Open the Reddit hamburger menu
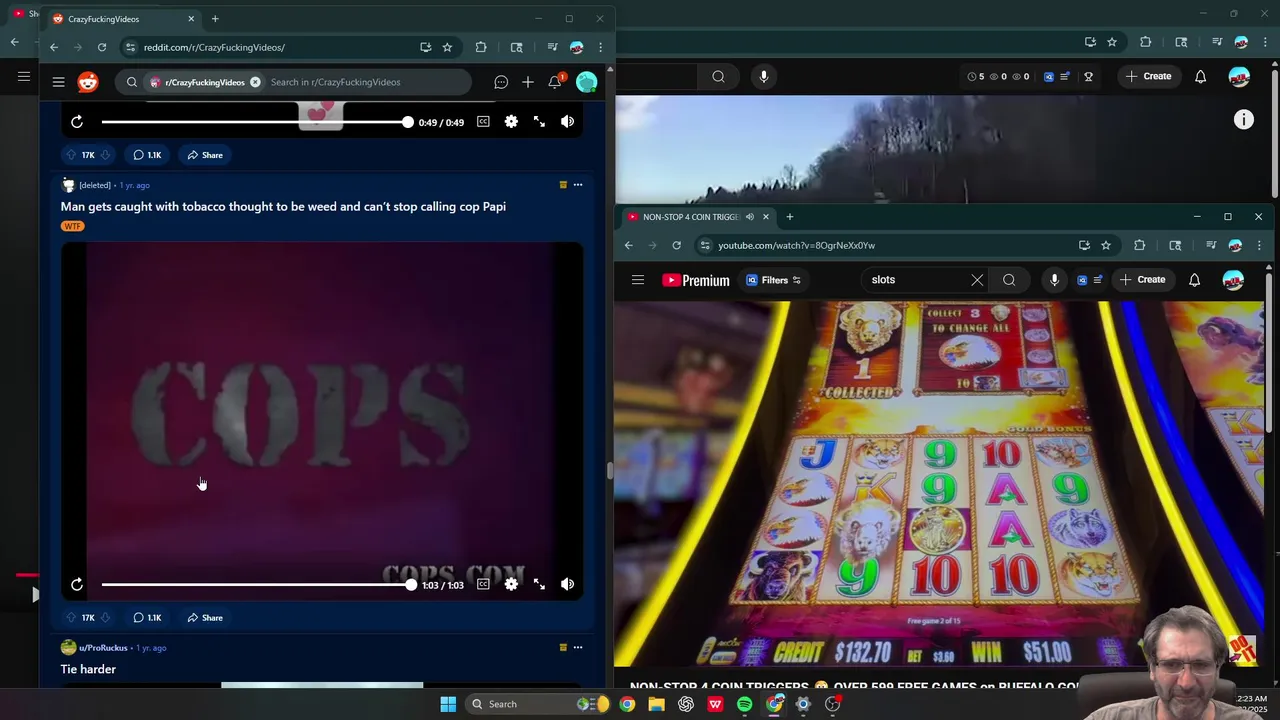Viewport: 1280px width, 720px height. [58, 82]
